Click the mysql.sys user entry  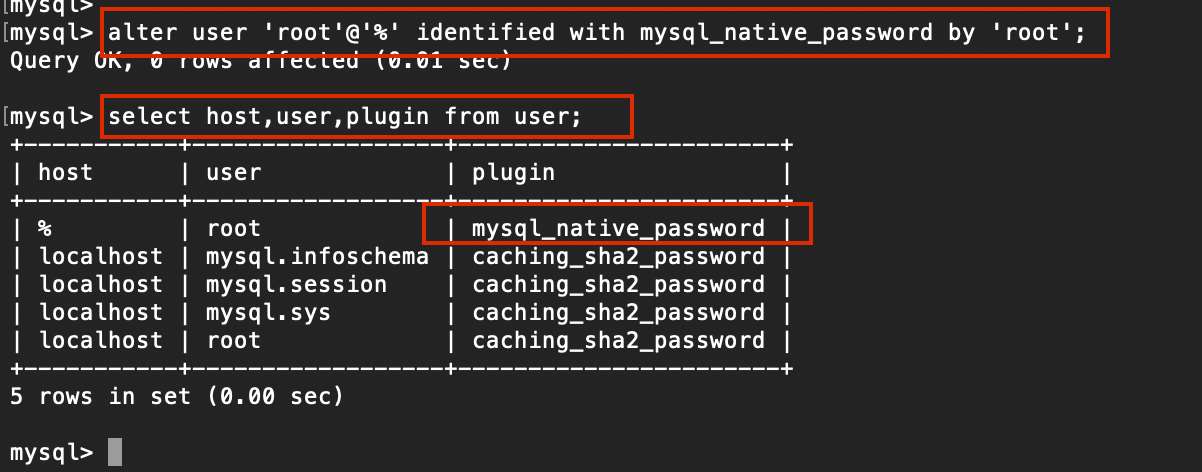click(x=268, y=313)
